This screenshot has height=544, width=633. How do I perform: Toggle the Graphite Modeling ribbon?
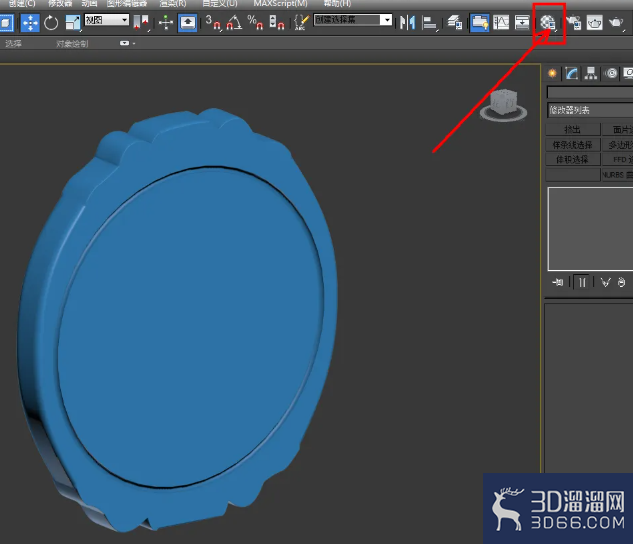pos(480,23)
